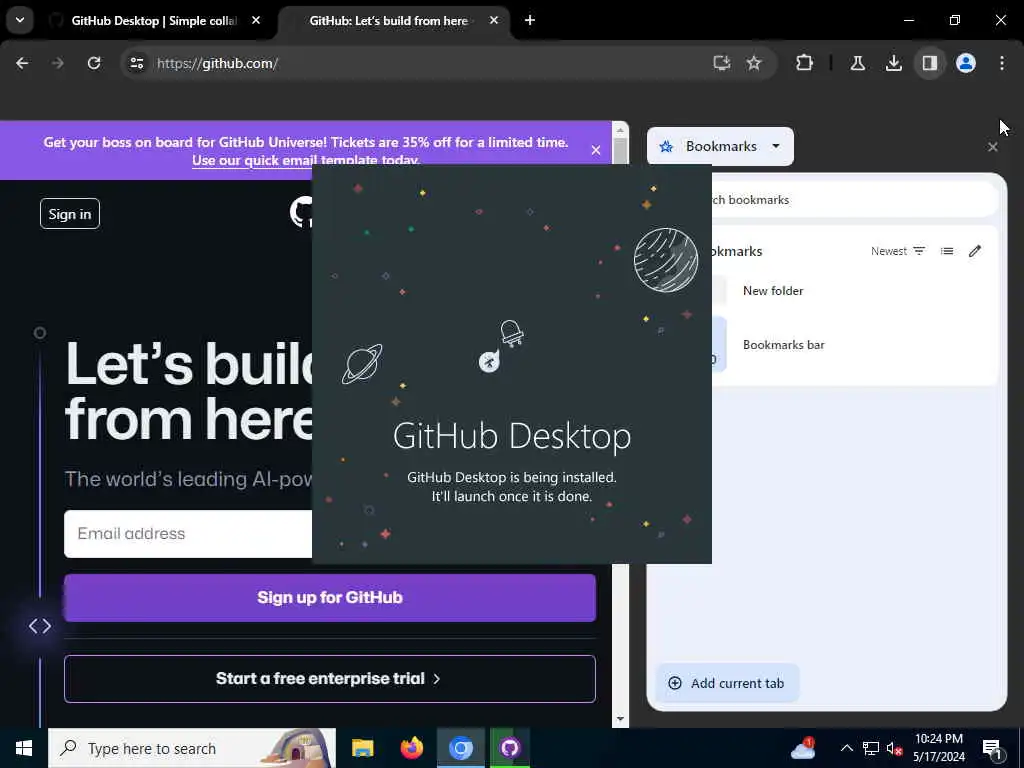Click Add current tab button
The image size is (1024, 768).
coord(727,683)
